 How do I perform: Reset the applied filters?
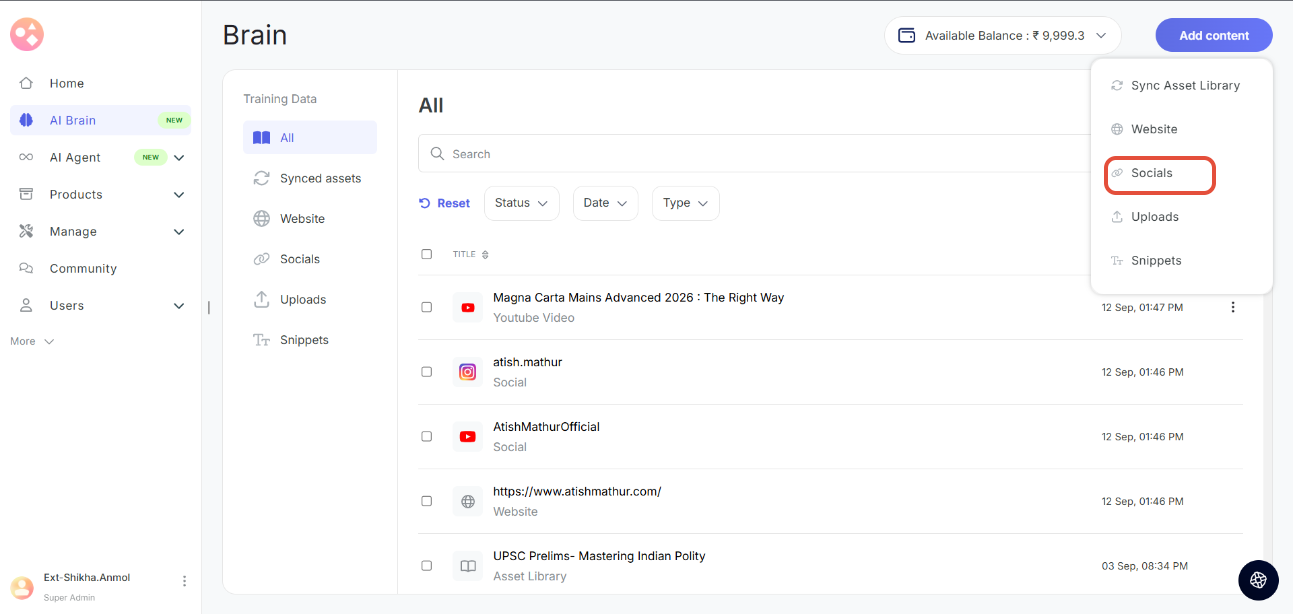coord(445,203)
